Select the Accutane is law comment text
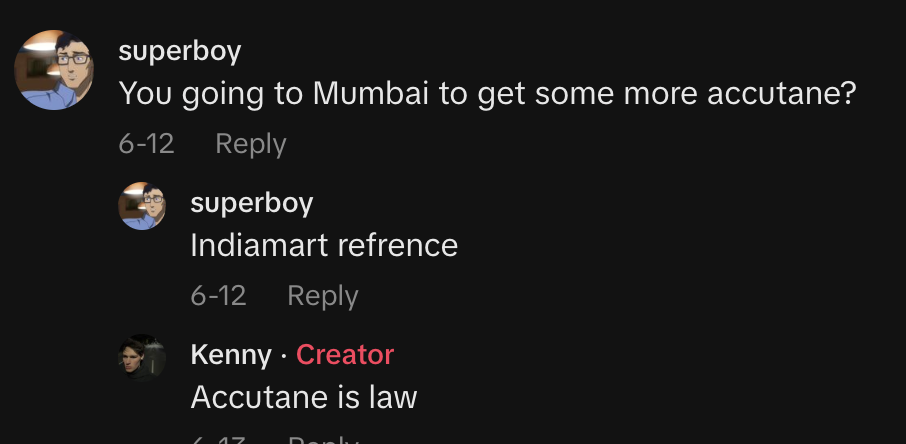Image resolution: width=906 pixels, height=444 pixels. click(304, 397)
